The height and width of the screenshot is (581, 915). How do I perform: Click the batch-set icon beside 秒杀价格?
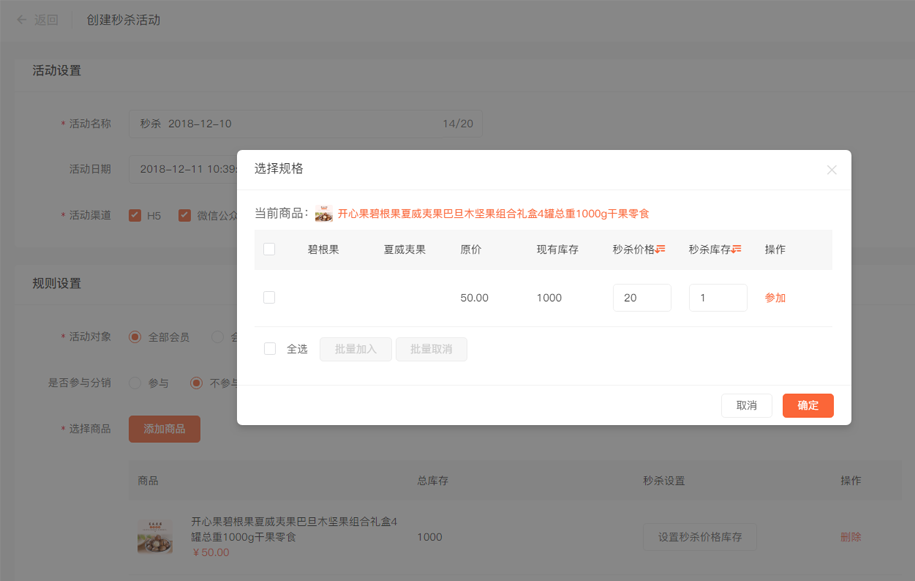click(x=661, y=250)
